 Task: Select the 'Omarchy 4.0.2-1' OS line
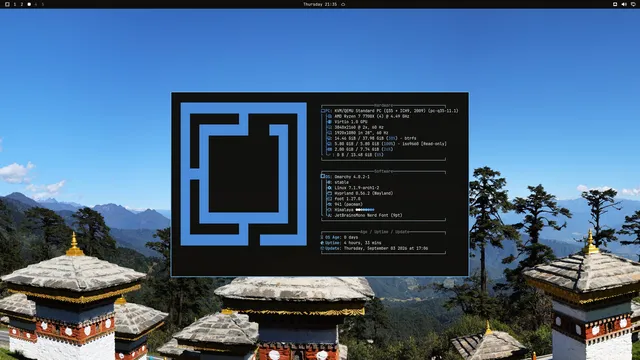(352, 177)
